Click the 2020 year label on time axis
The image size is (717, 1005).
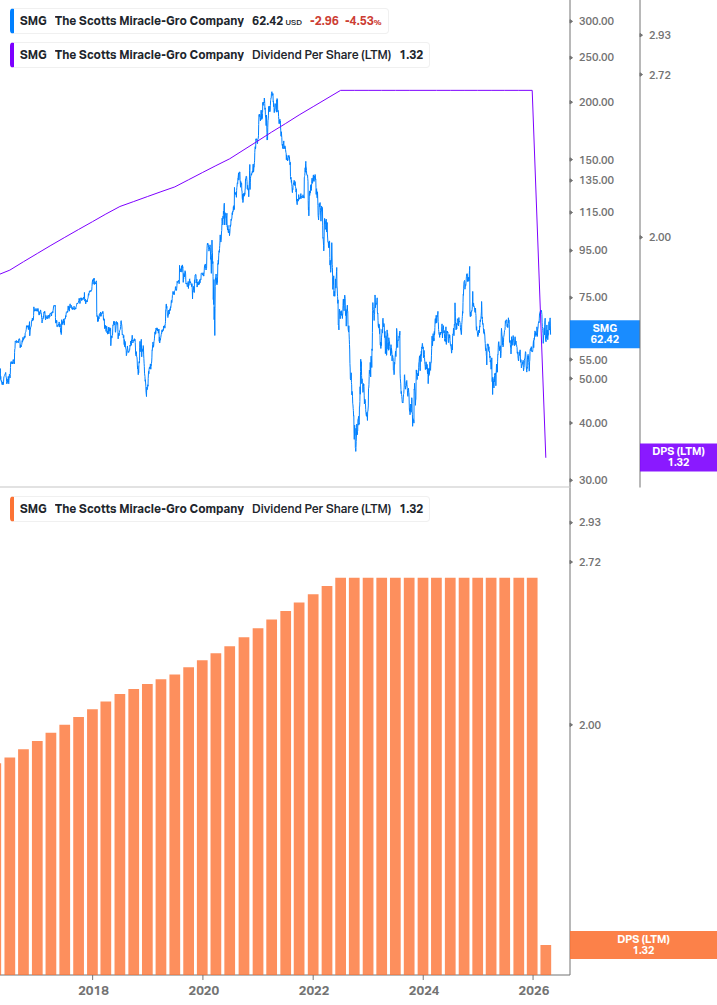(204, 990)
